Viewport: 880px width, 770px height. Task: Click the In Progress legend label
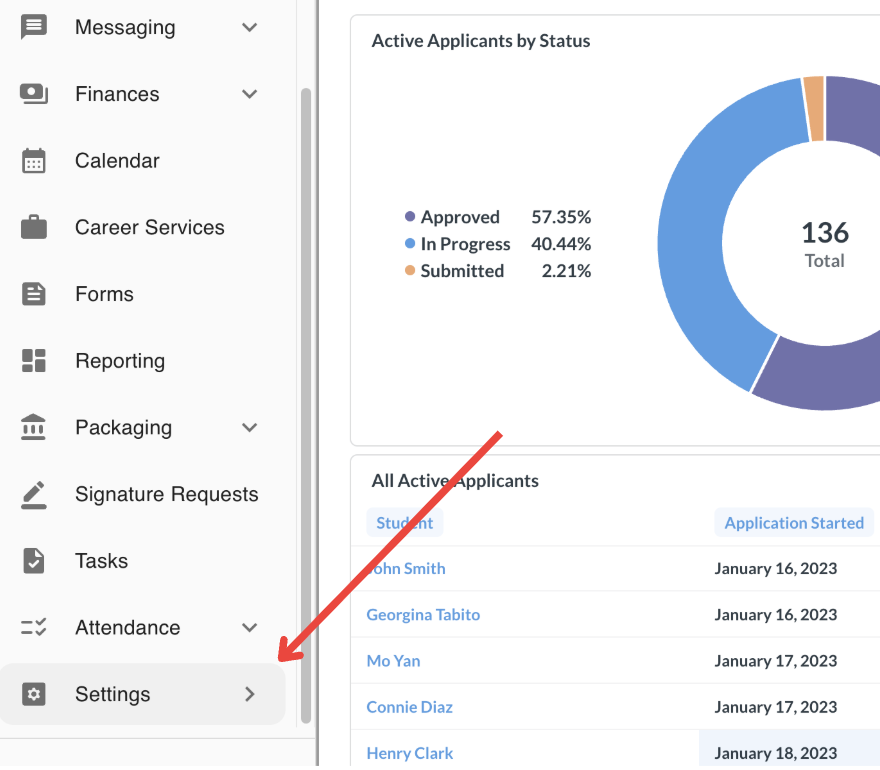(x=466, y=244)
